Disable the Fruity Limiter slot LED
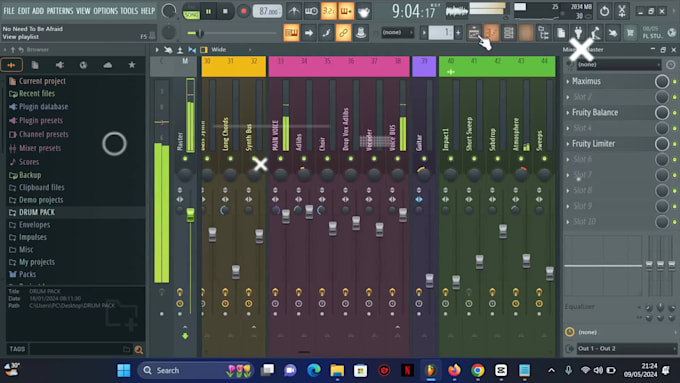This screenshot has width=680, height=383. 674,144
